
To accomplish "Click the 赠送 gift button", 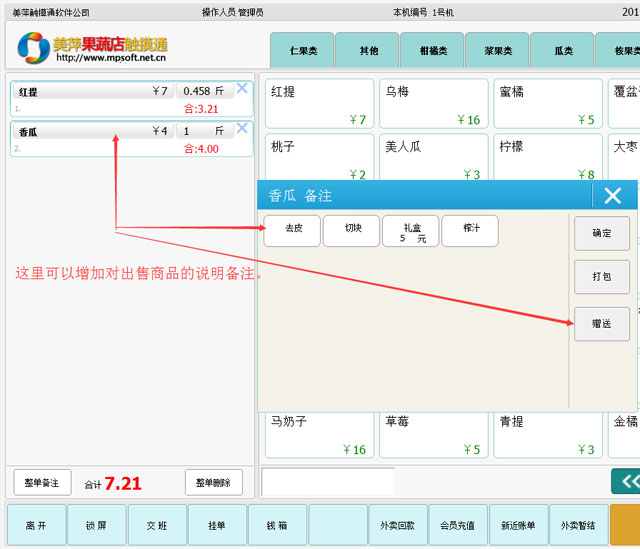I will click(x=601, y=323).
